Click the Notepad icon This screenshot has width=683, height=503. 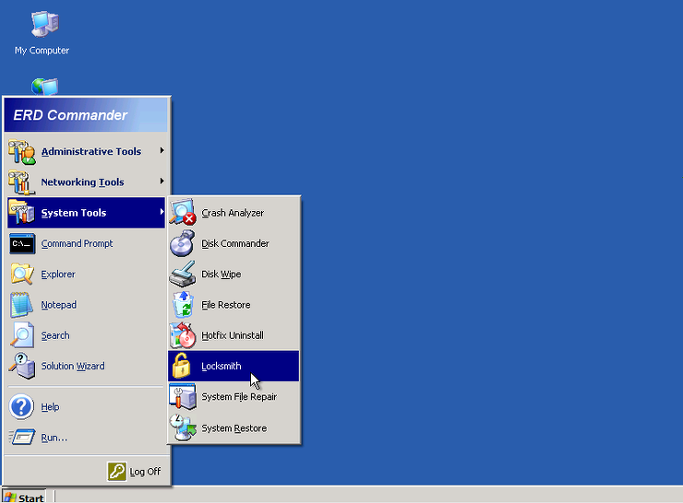pyautogui.click(x=21, y=304)
